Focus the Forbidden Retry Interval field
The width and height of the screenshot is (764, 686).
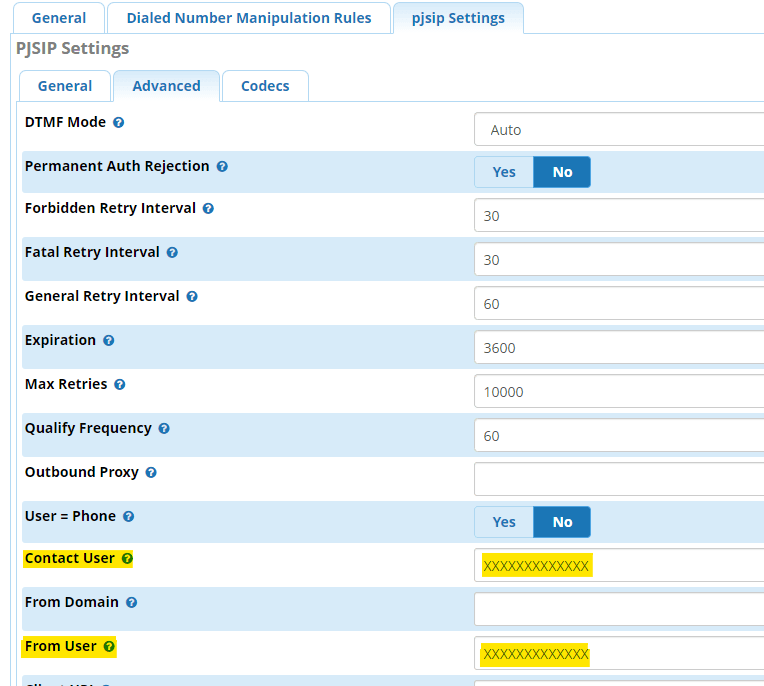point(619,215)
